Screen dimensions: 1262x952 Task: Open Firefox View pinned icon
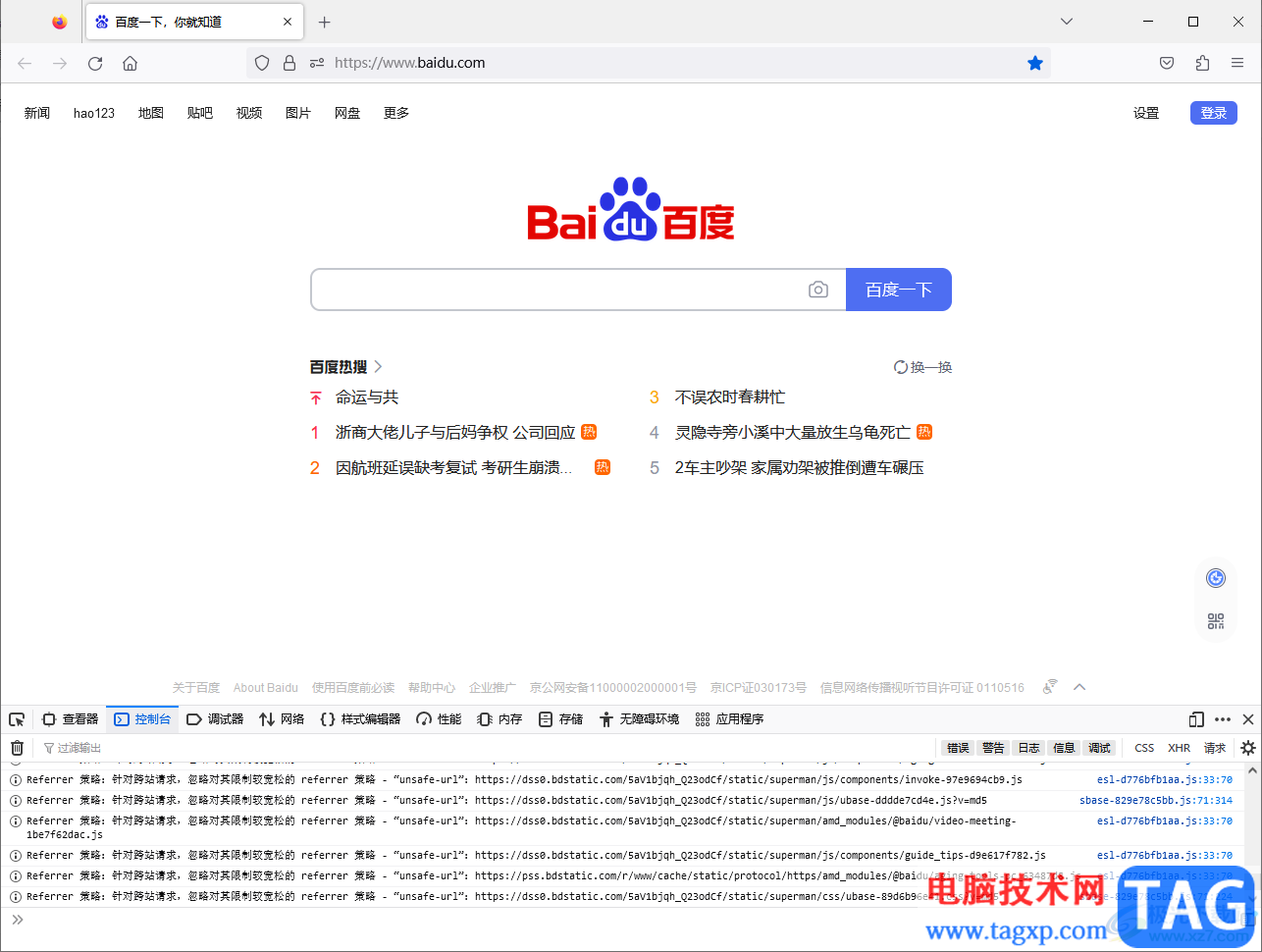60,22
